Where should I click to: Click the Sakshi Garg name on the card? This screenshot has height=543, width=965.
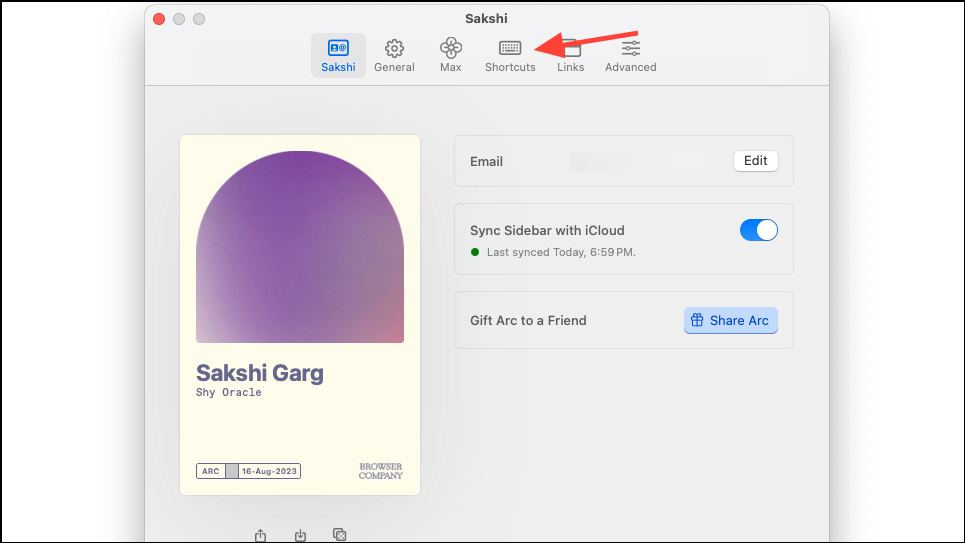pyautogui.click(x=260, y=373)
